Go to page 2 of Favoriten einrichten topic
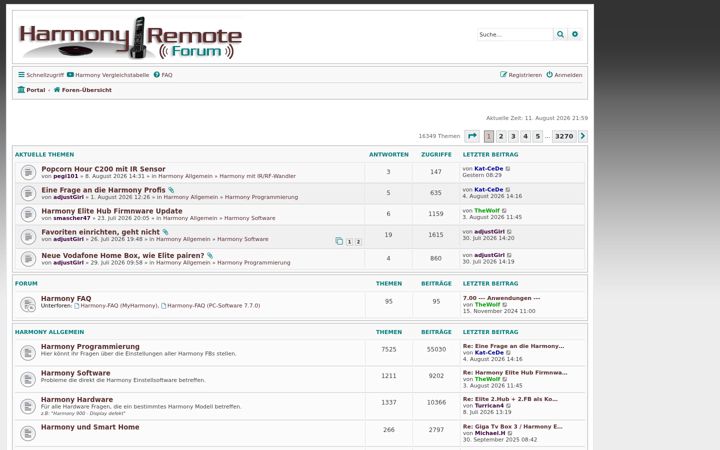Screen dimensions: 720x450 pyautogui.click(x=358, y=242)
